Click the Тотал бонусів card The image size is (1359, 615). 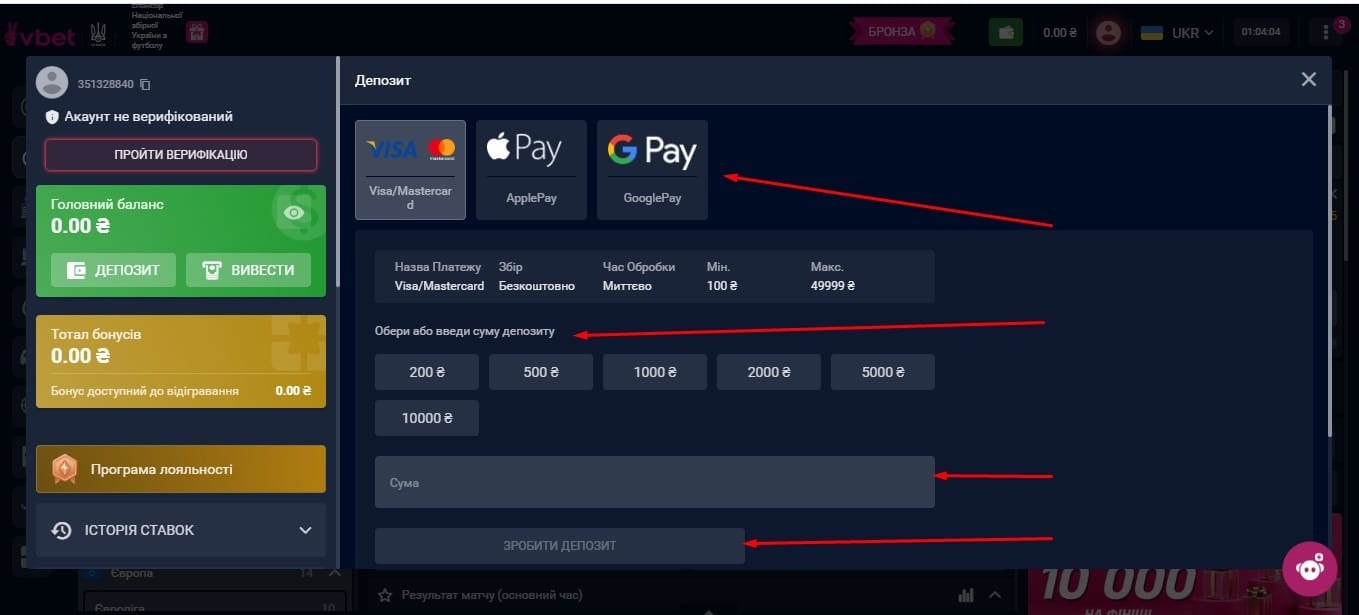181,361
